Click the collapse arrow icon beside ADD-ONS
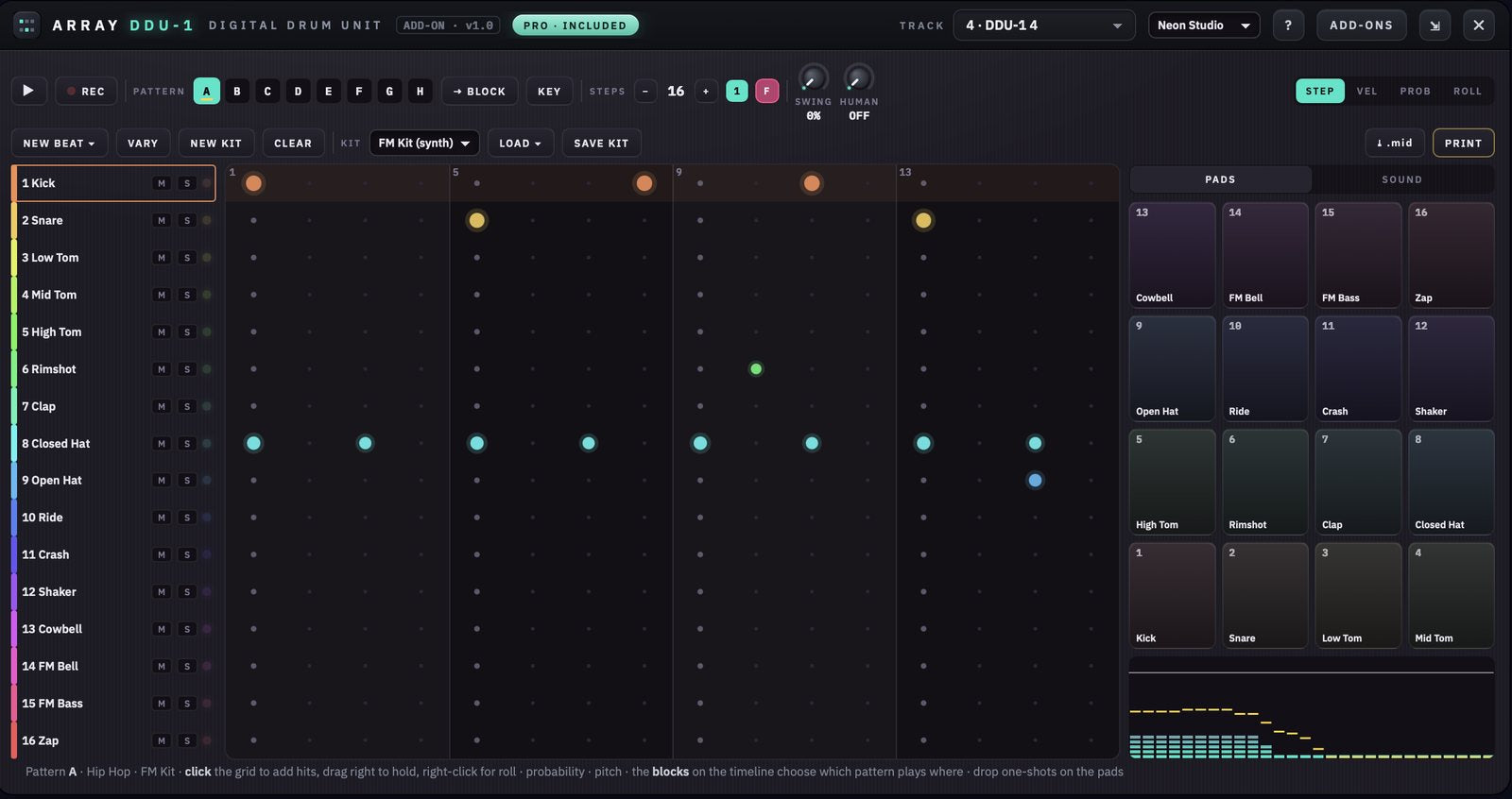 click(1435, 25)
